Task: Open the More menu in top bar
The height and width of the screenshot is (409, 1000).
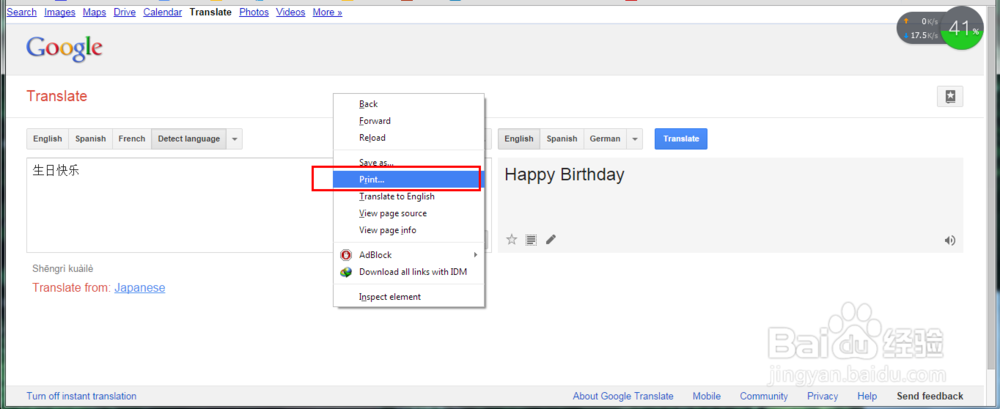Action: pos(327,12)
